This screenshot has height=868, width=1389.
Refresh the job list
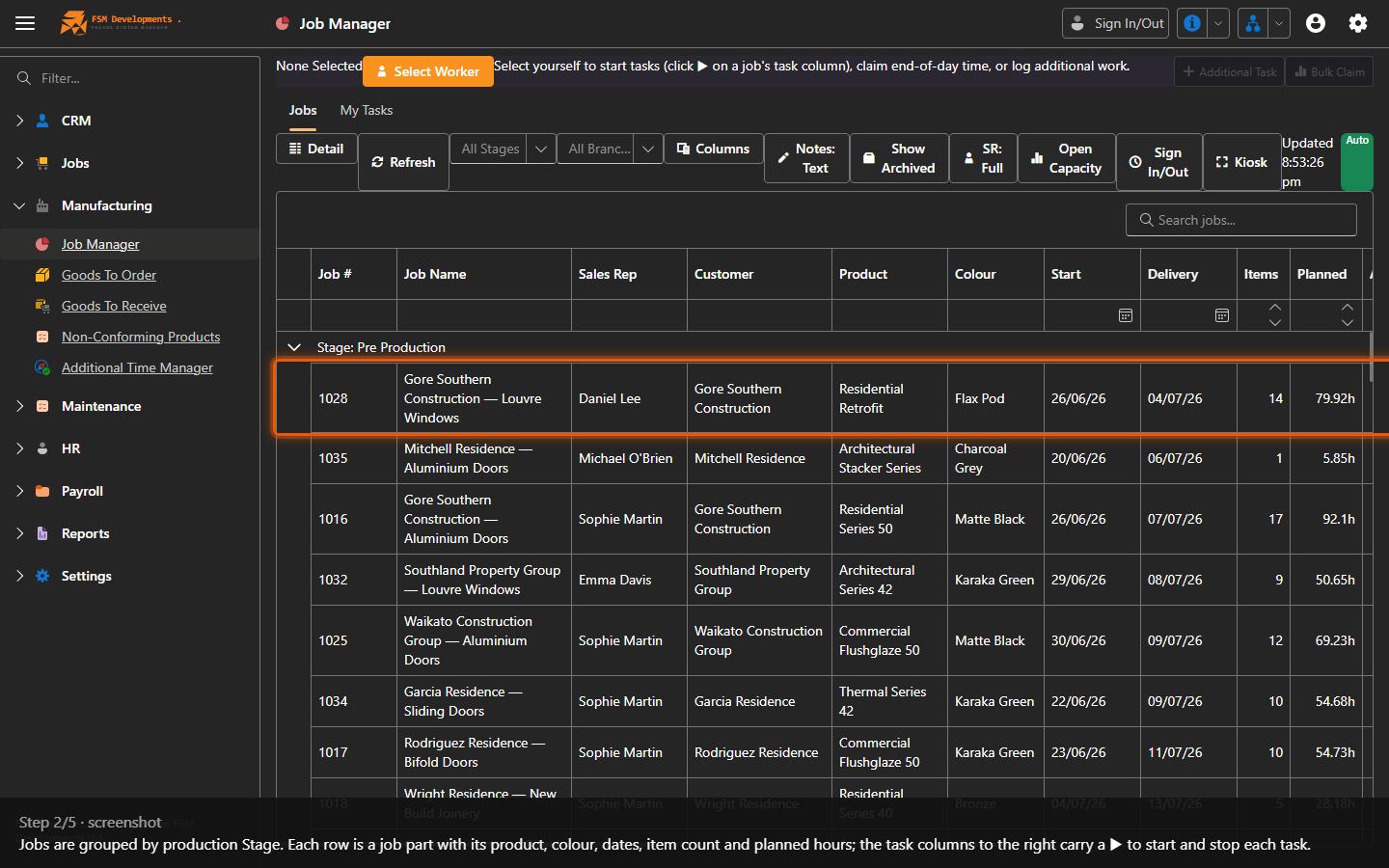[403, 162]
